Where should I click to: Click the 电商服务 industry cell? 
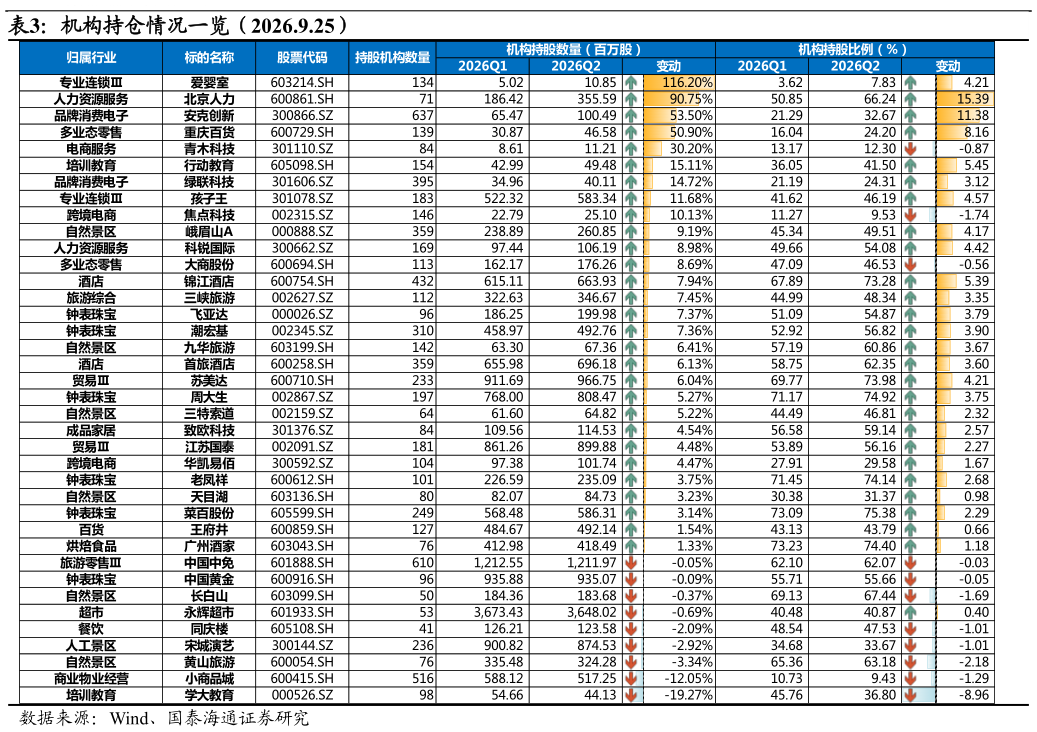coord(91,149)
